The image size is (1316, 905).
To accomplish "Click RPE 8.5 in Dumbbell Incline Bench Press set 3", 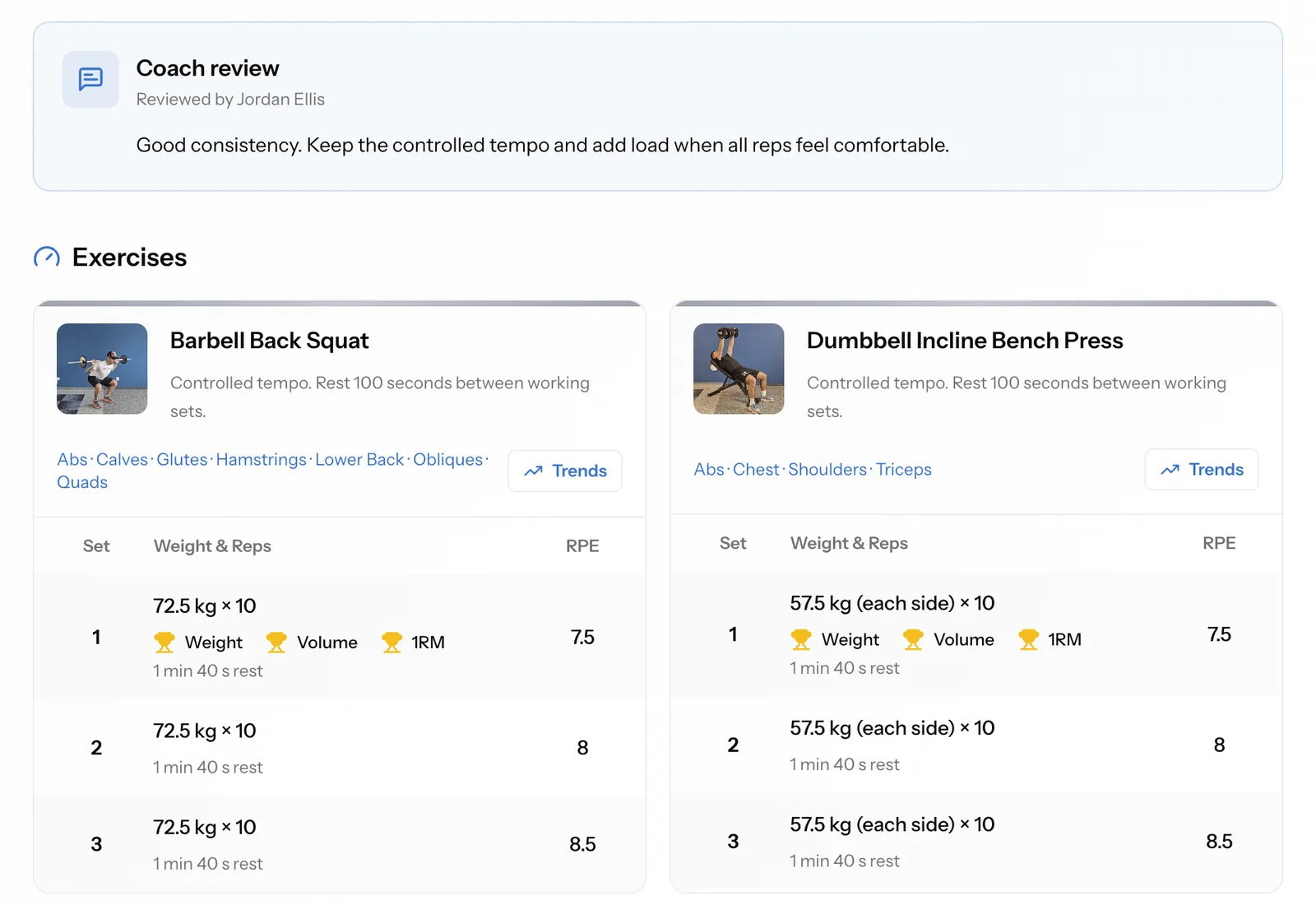I will [1219, 842].
